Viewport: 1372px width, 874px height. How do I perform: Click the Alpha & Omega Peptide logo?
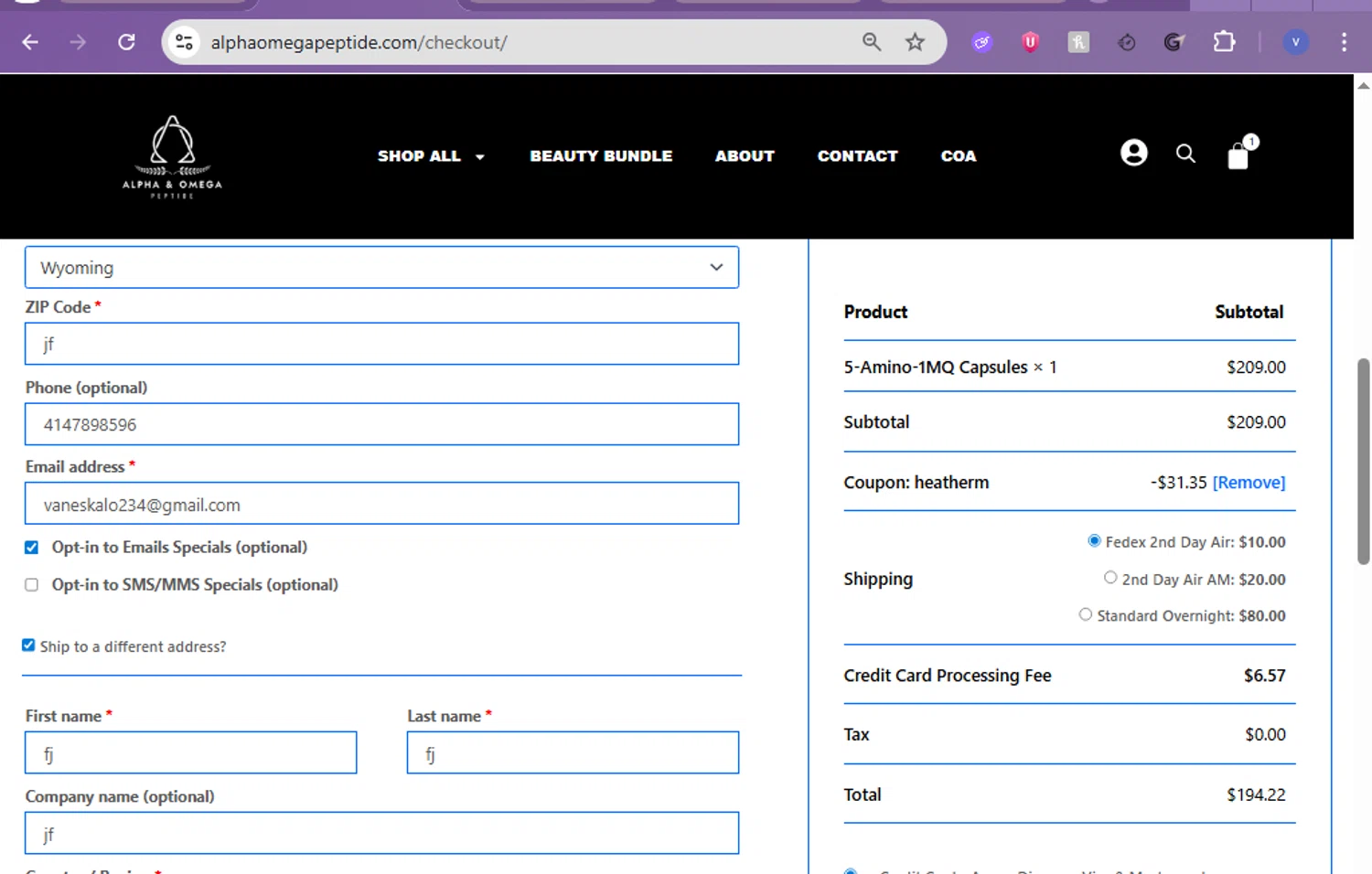click(x=173, y=157)
